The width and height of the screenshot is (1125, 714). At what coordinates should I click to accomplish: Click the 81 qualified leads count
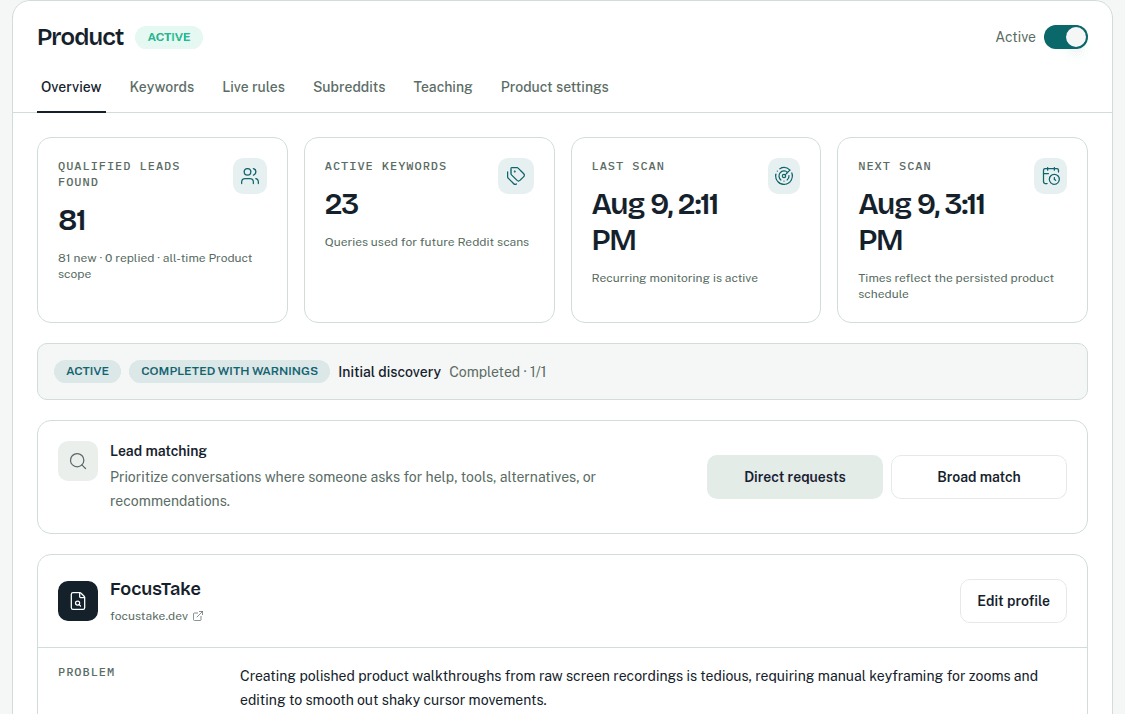72,220
